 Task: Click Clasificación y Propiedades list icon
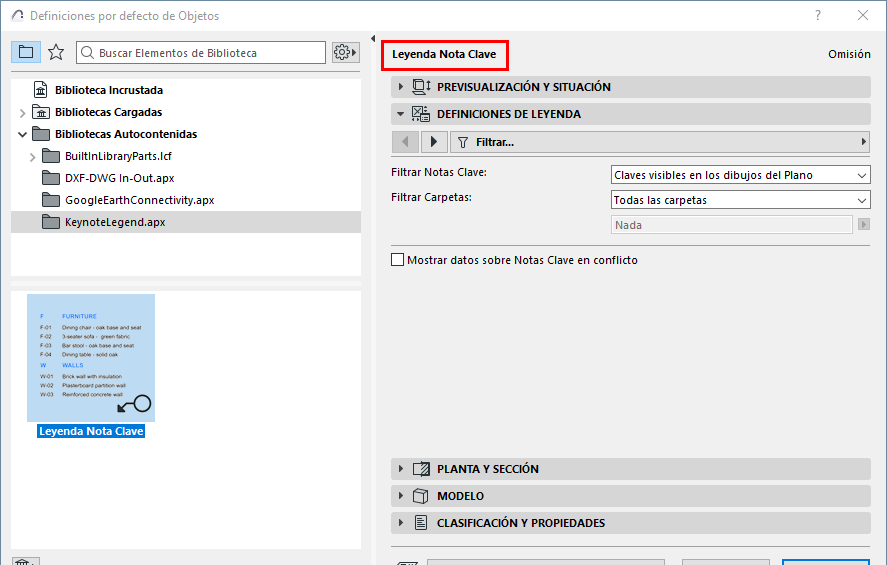[421, 523]
